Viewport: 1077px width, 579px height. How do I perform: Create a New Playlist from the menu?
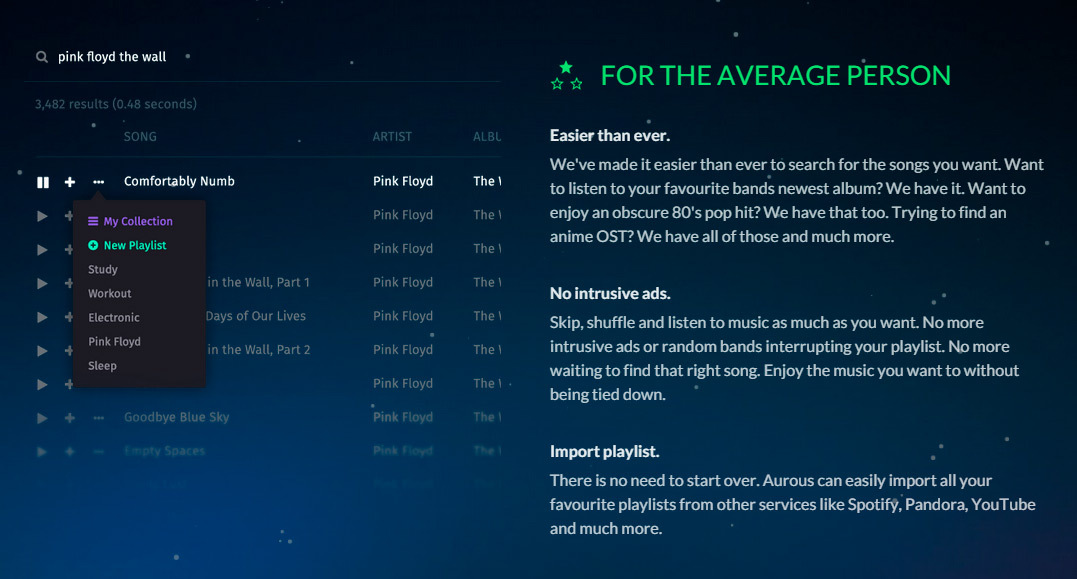pos(134,246)
